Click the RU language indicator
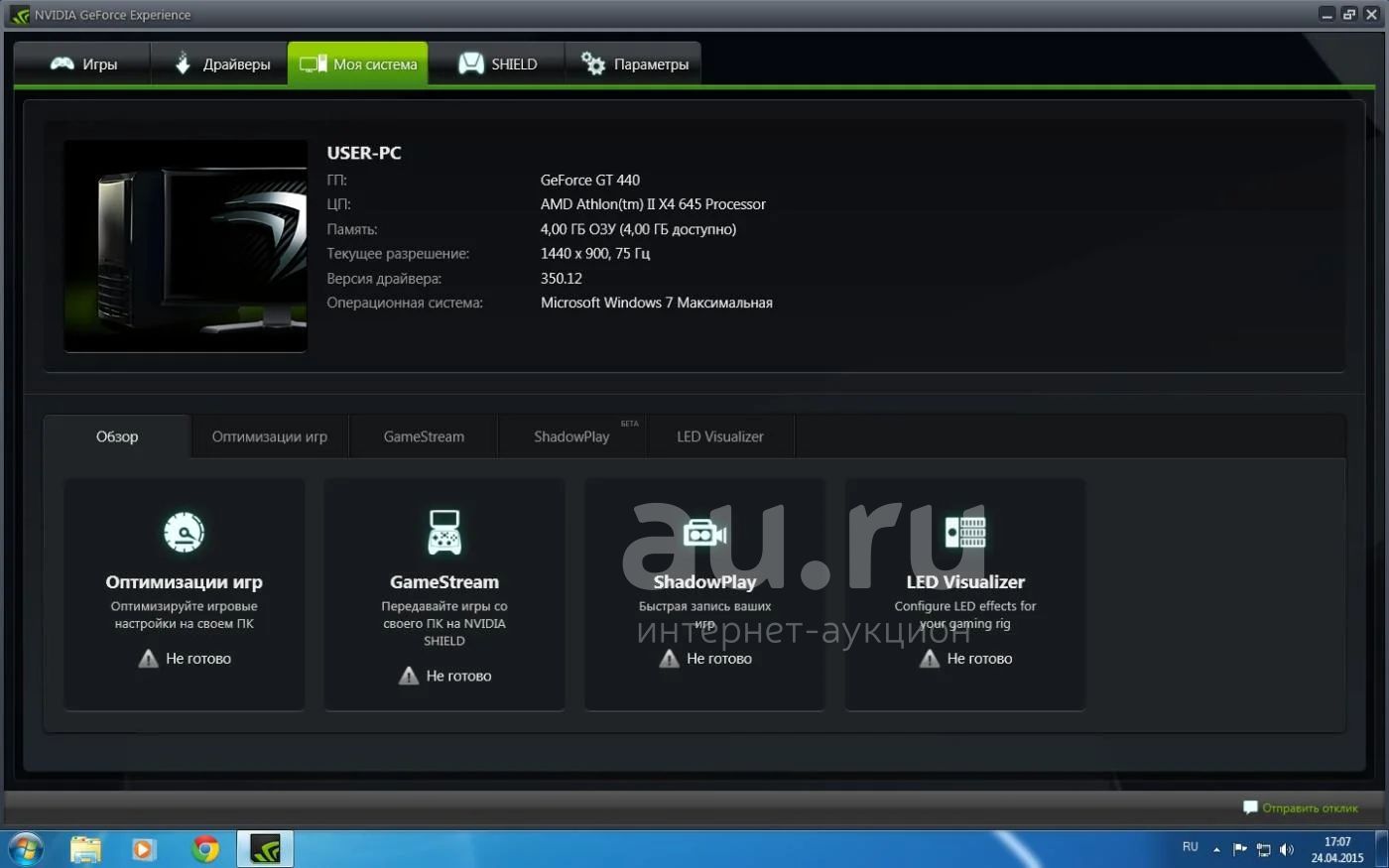Viewport: 1389px width, 868px height. 1191,847
